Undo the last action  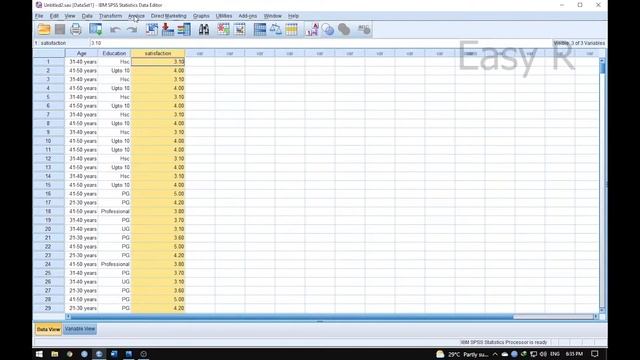click(x=116, y=29)
